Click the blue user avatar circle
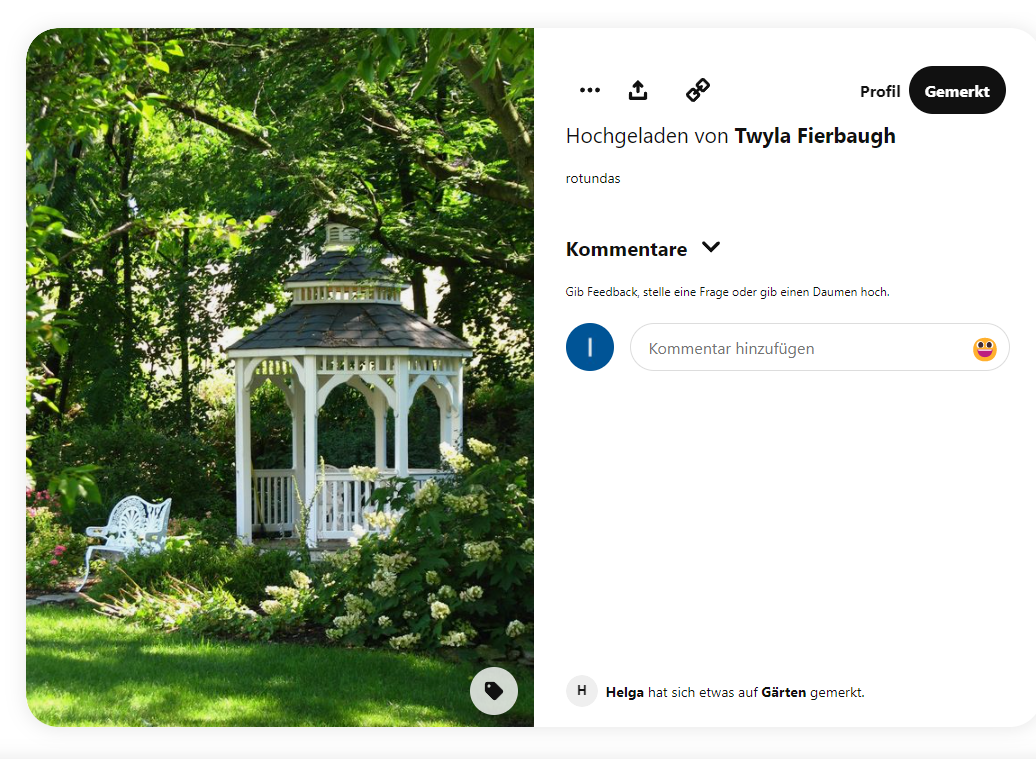Image resolution: width=1036 pixels, height=763 pixels. tap(589, 347)
